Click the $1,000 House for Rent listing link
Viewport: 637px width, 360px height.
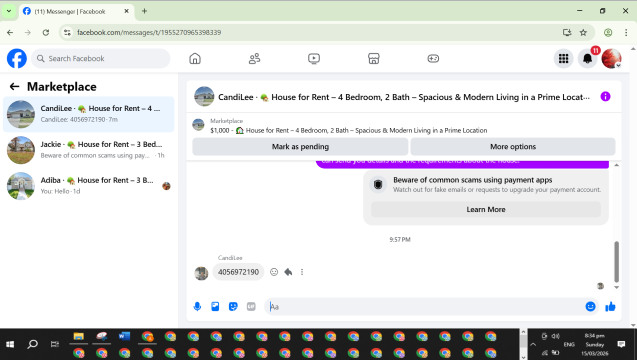tap(349, 130)
